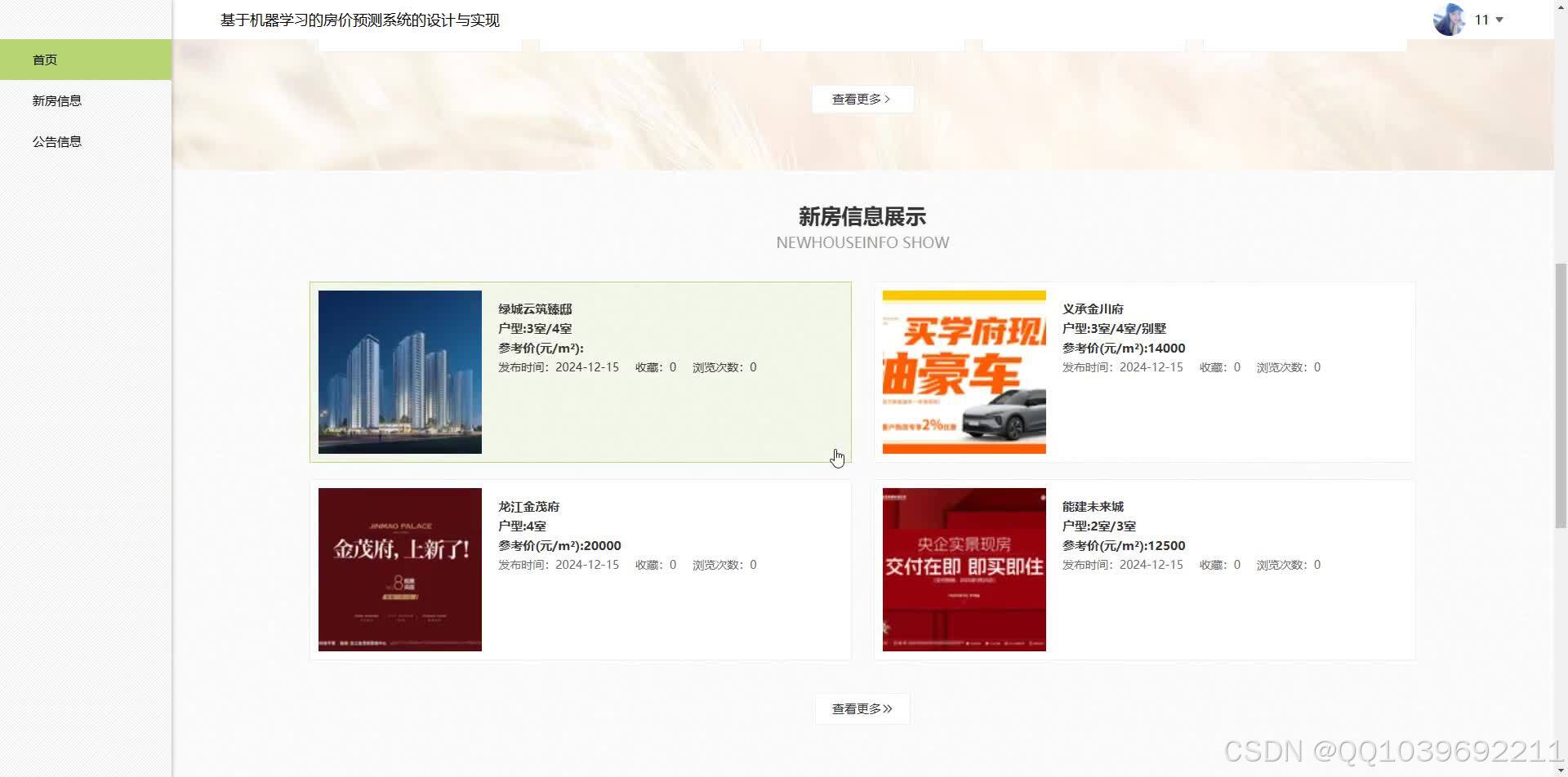Open the user avatar picture
Image resolution: width=1568 pixels, height=777 pixels.
(1450, 20)
